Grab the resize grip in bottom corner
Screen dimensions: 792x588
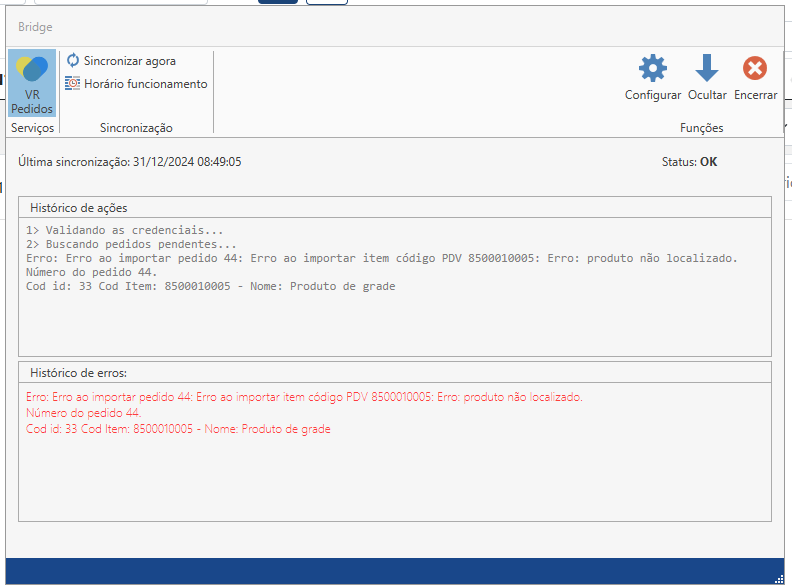778,578
